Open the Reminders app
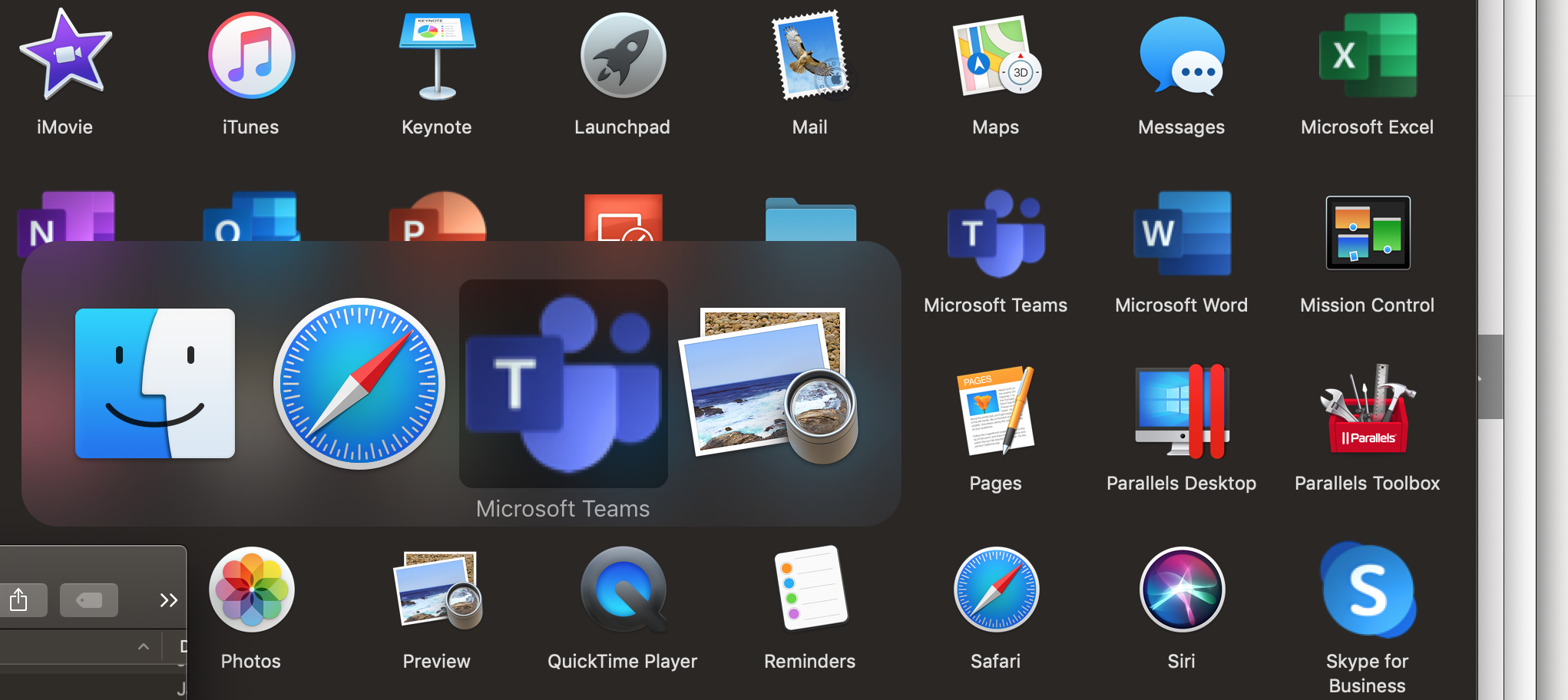 [x=809, y=589]
